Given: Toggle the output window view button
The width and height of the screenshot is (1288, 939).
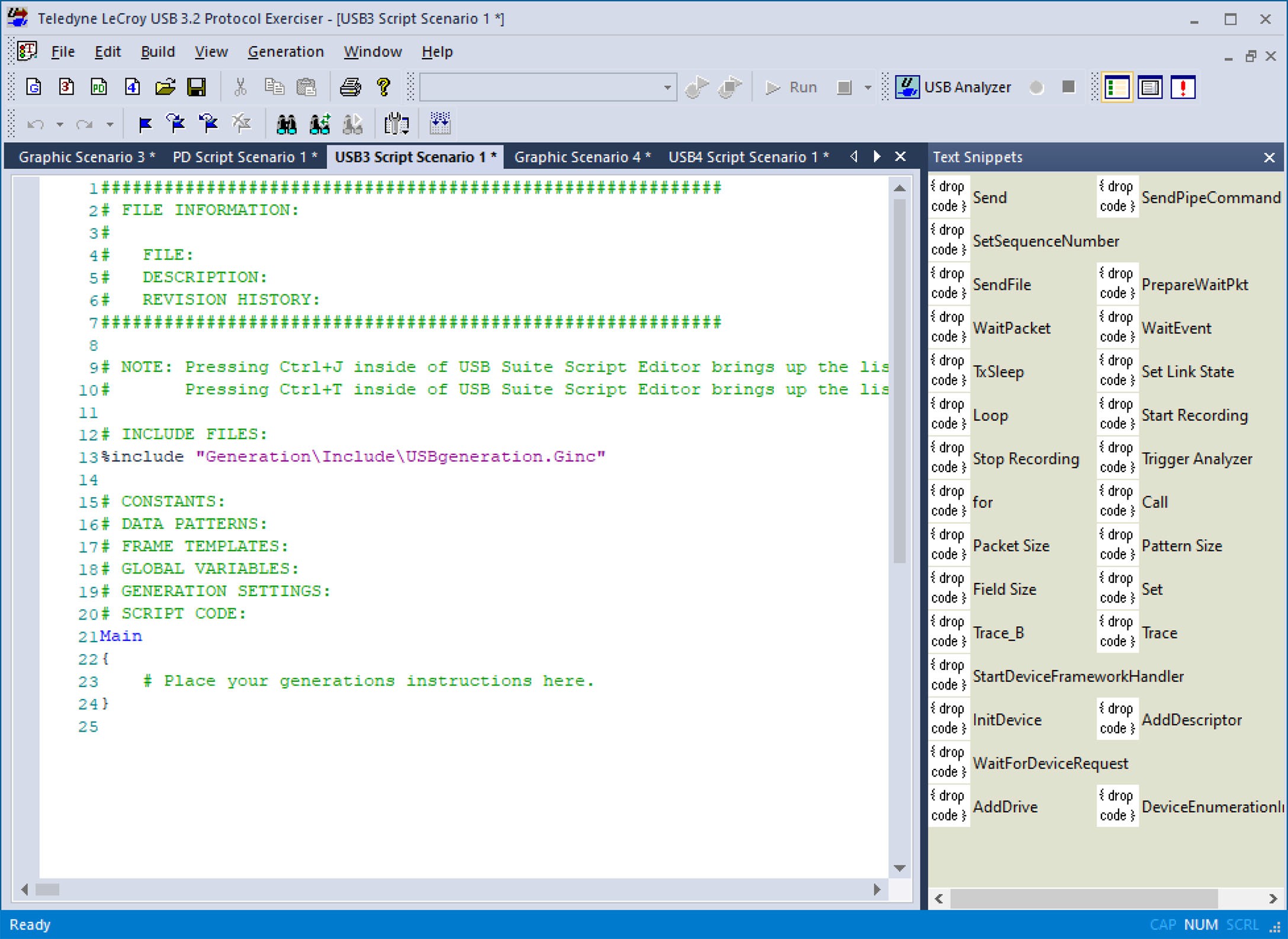Looking at the screenshot, I should click(x=1149, y=88).
